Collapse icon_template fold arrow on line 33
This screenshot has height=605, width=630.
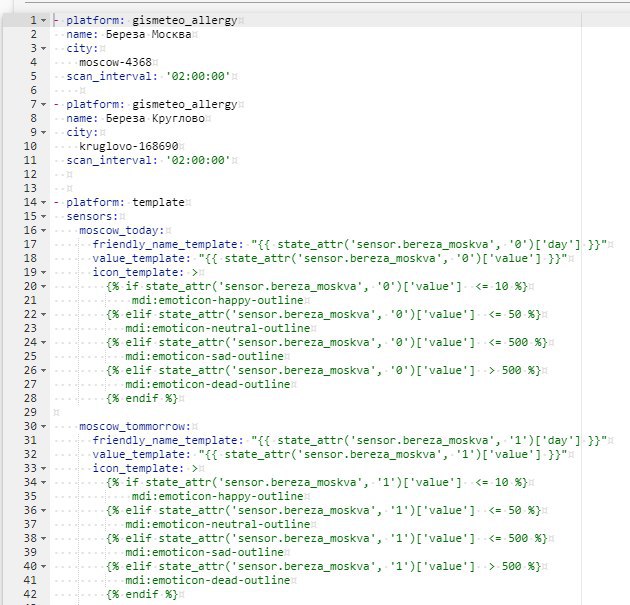[x=43, y=468]
